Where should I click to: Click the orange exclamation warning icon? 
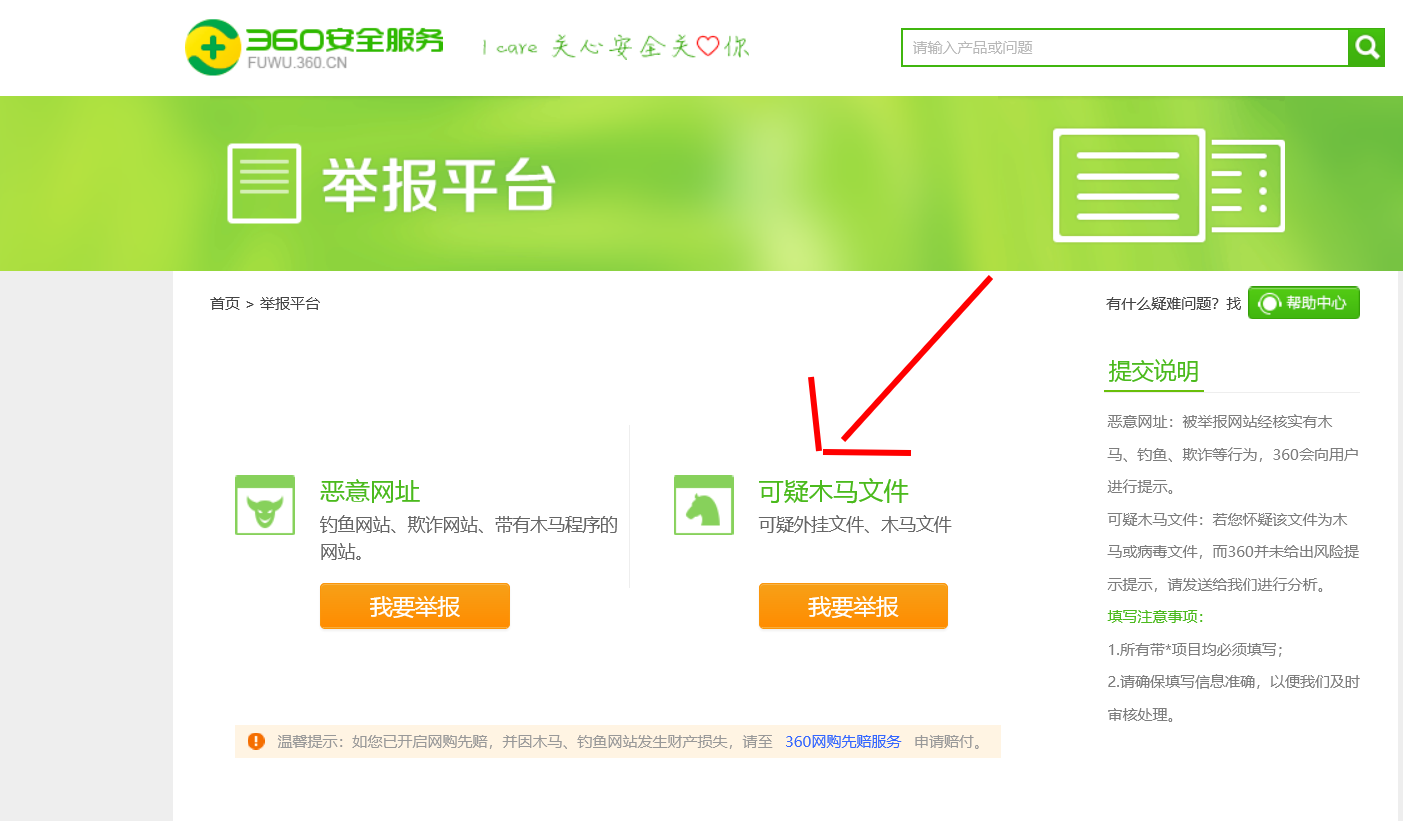pos(256,742)
